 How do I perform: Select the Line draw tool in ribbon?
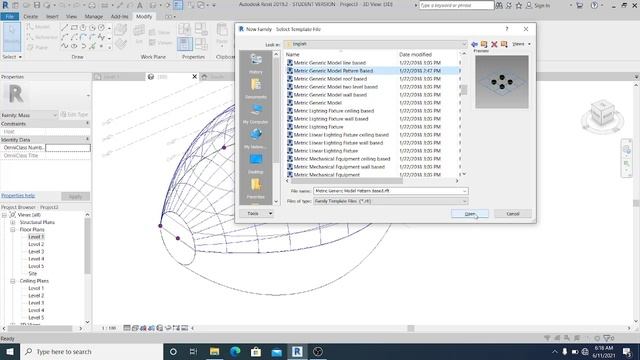tap(64, 28)
